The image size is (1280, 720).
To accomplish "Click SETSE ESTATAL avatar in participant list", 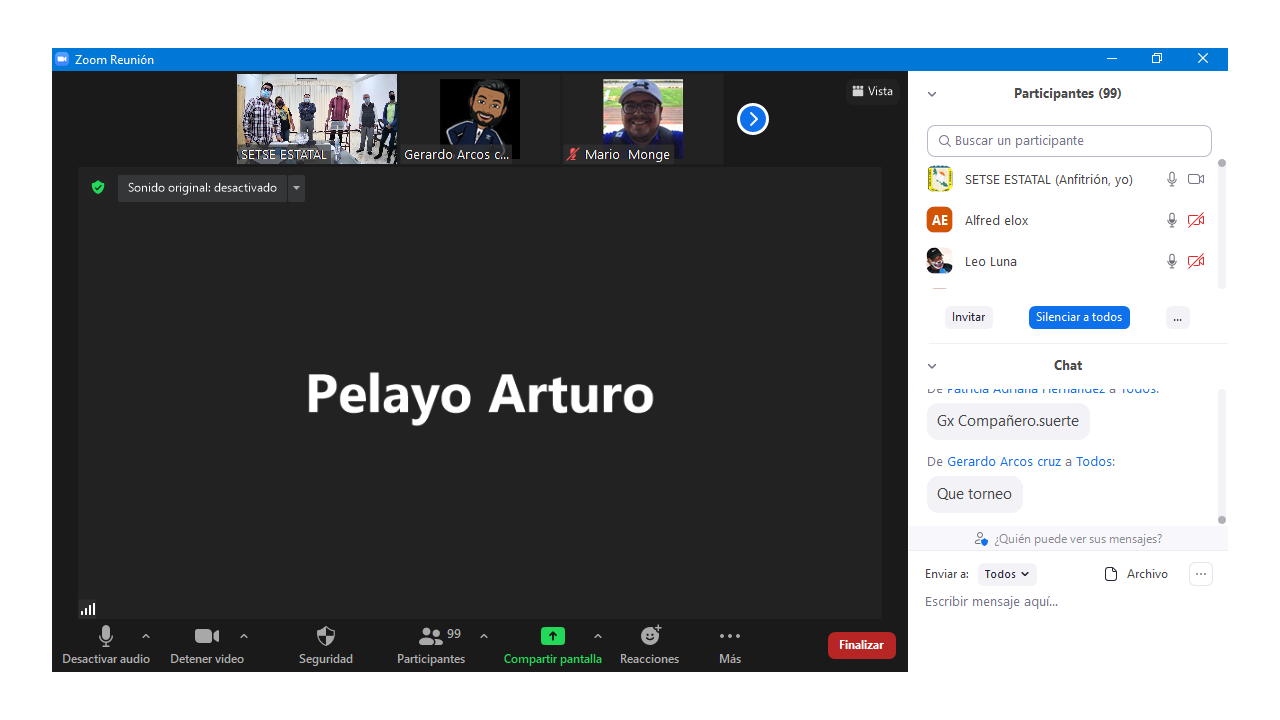I will 940,179.
